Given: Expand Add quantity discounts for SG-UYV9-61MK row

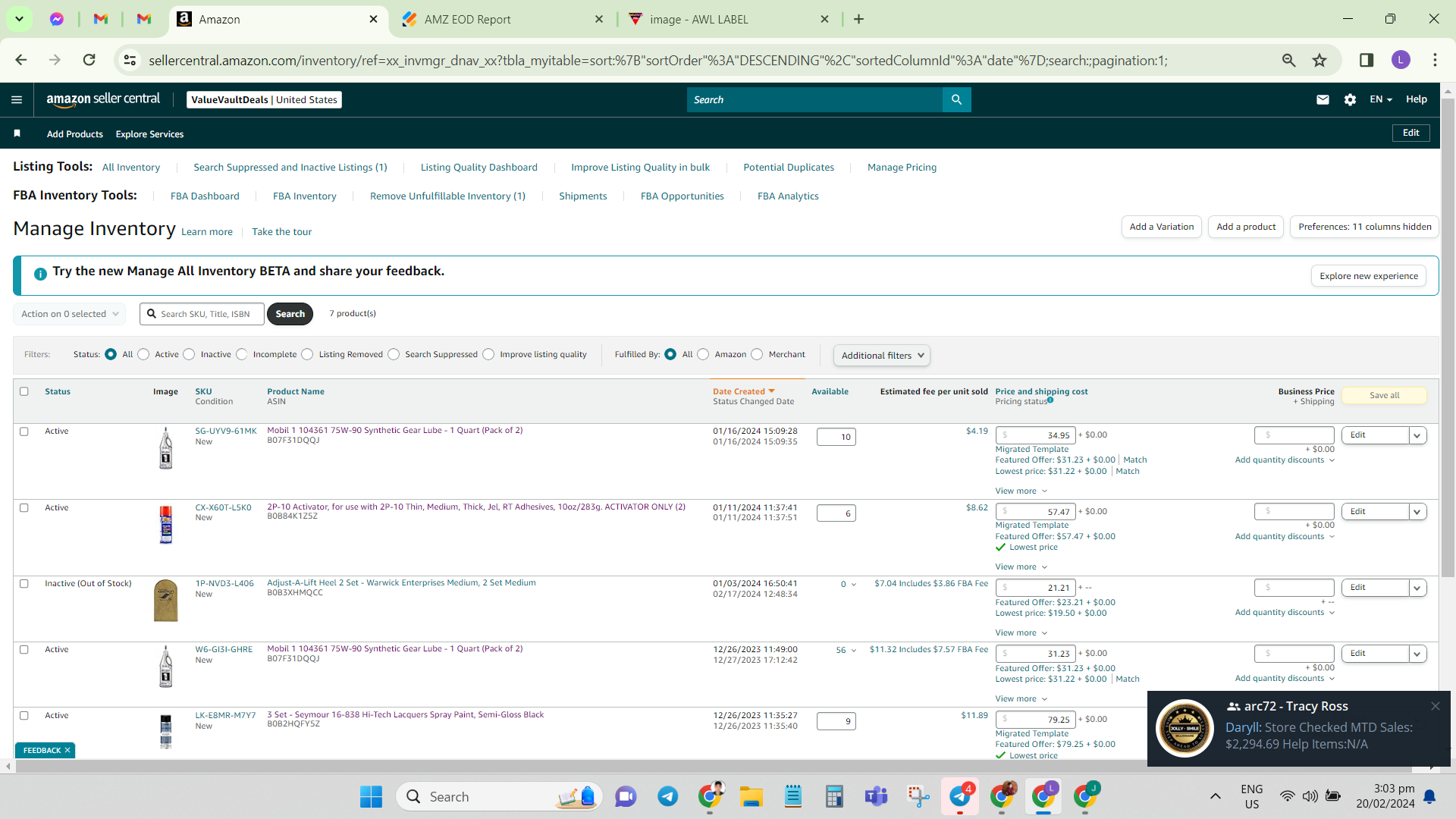Looking at the screenshot, I should point(1285,460).
